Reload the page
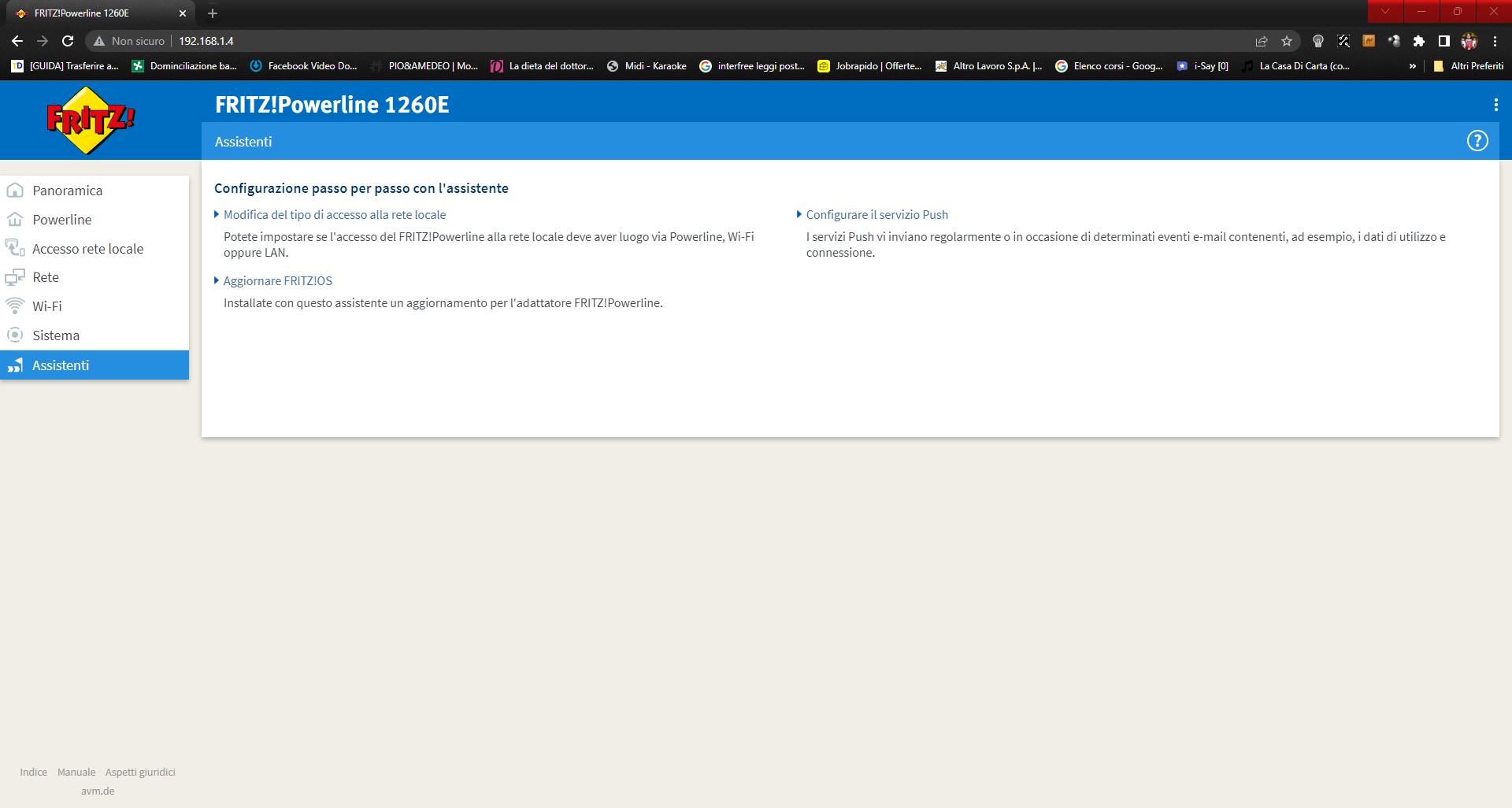This screenshot has height=808, width=1512. (x=68, y=41)
